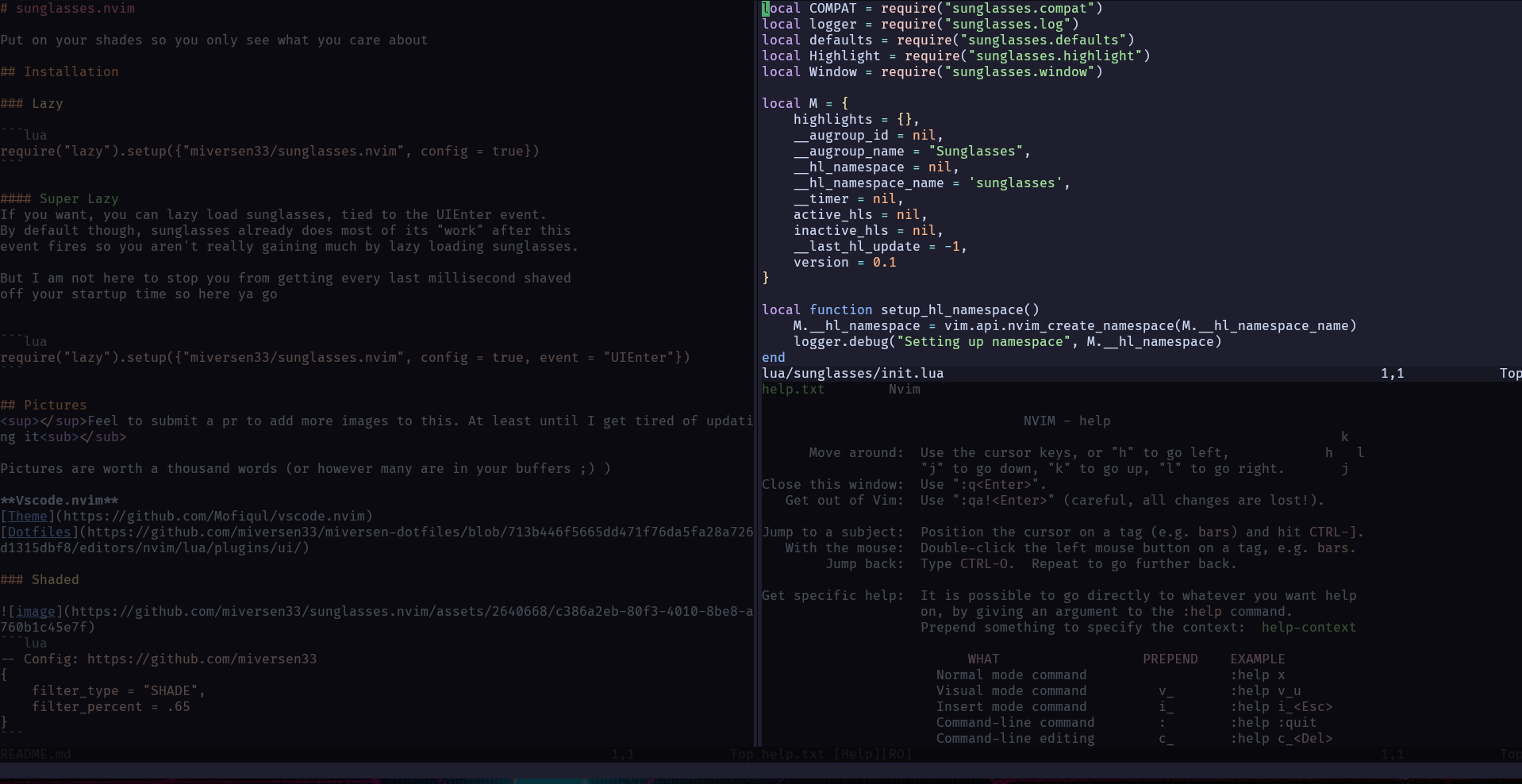Click the '## Installation' heading
The image size is (1522, 784).
click(60, 71)
